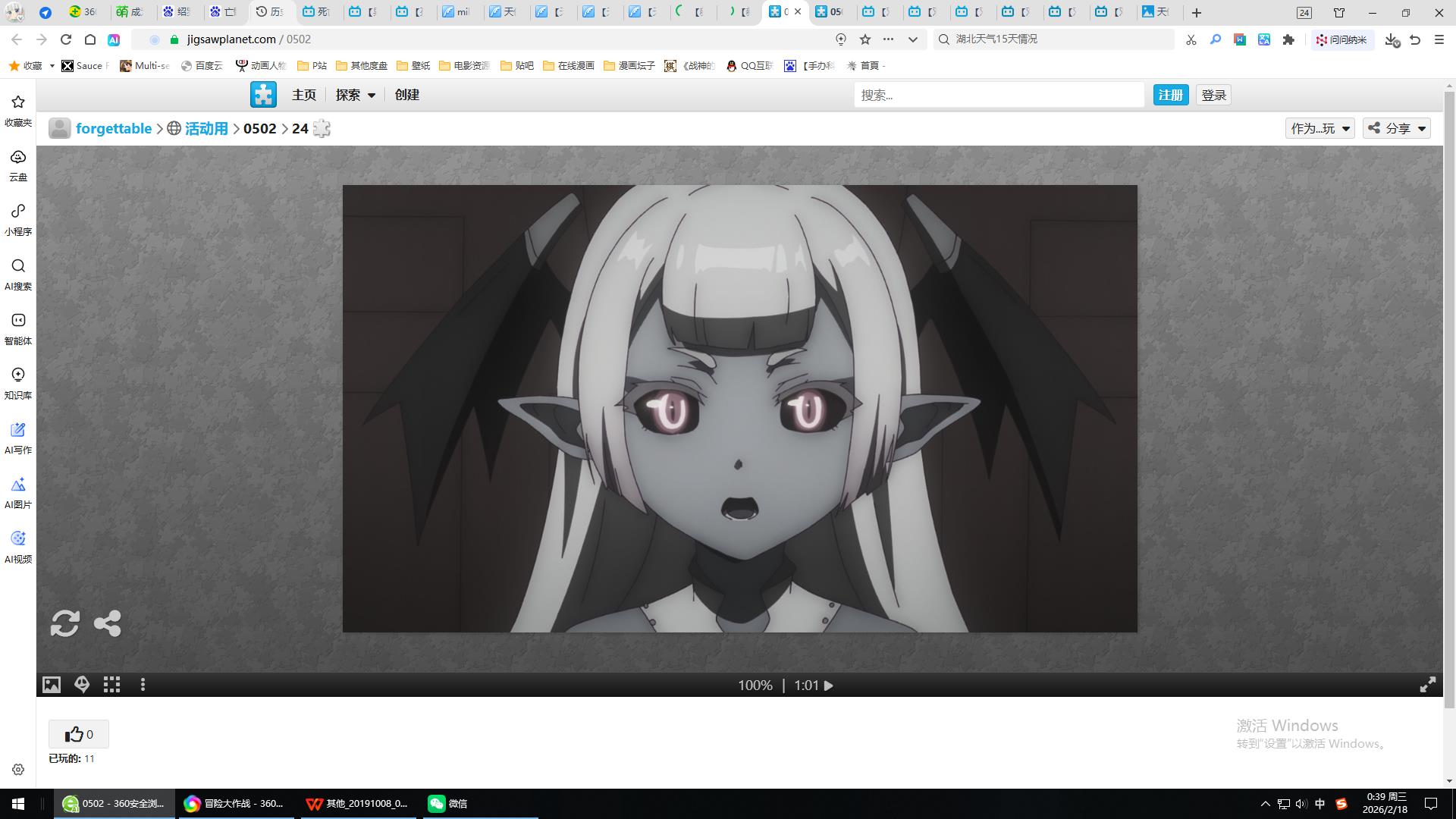The width and height of the screenshot is (1456, 819).
Task: Click the 搜索 search input field
Action: tap(998, 95)
